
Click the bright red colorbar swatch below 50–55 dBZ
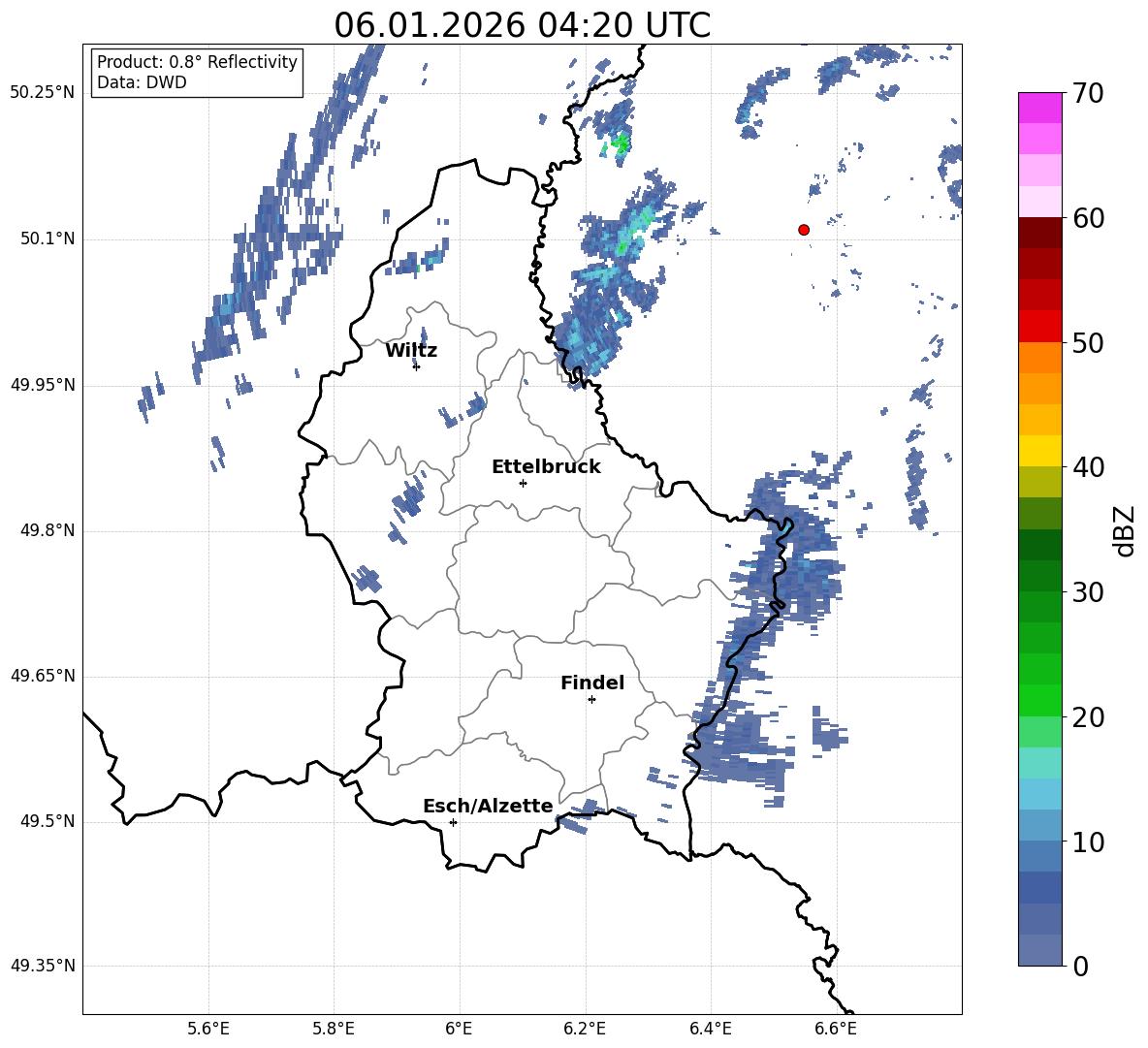click(x=1039, y=327)
